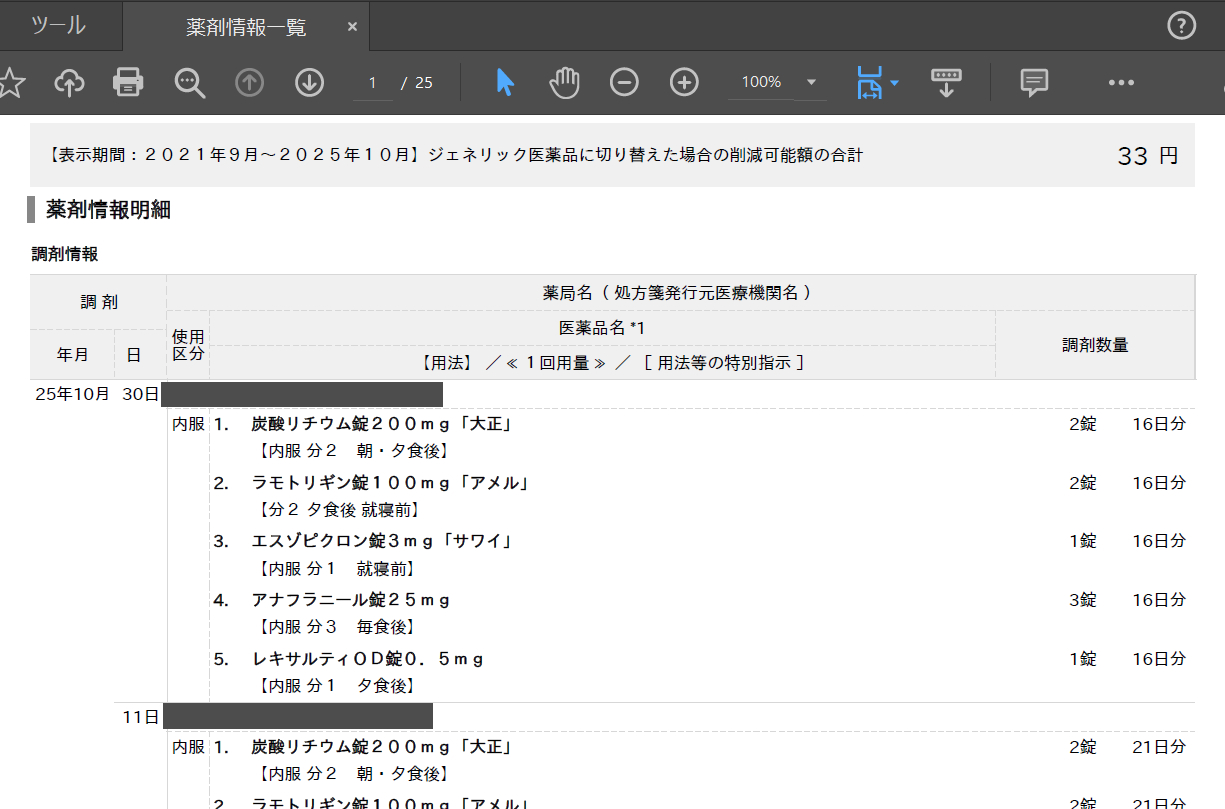The image size is (1225, 809).
Task: Go to next page arrow
Action: pyautogui.click(x=309, y=83)
